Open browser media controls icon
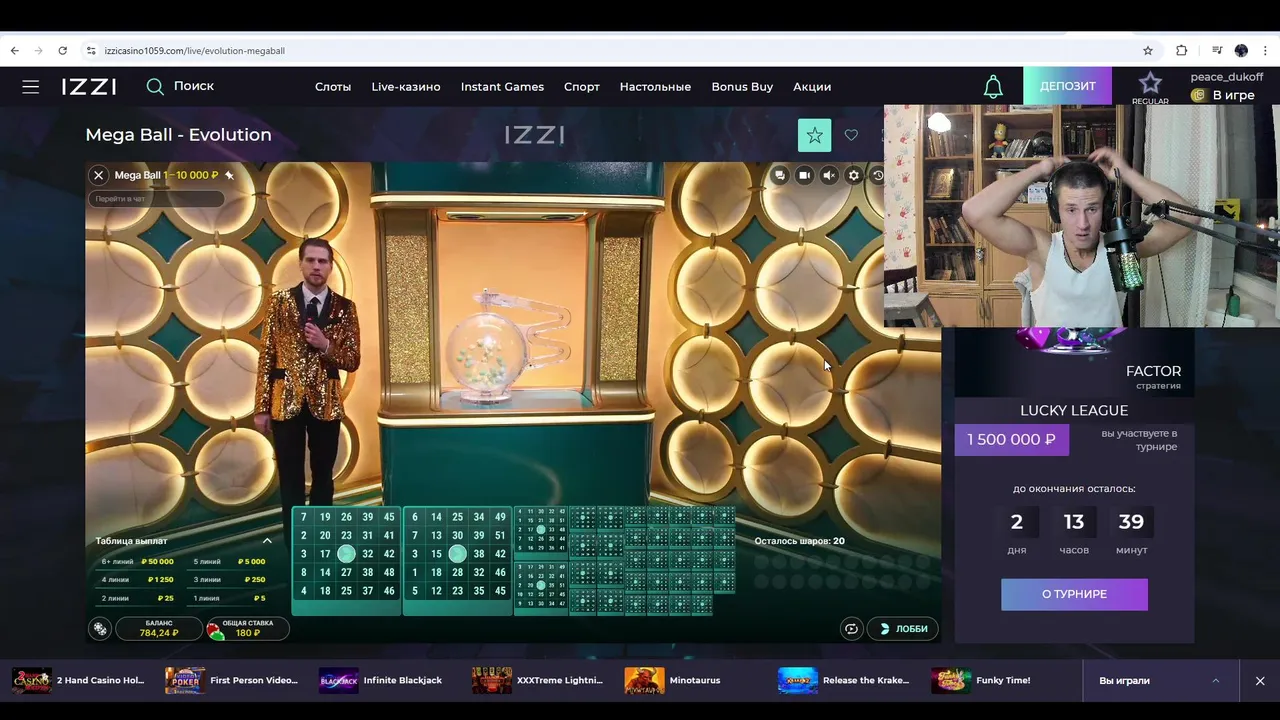The width and height of the screenshot is (1280, 720). coord(1217,50)
